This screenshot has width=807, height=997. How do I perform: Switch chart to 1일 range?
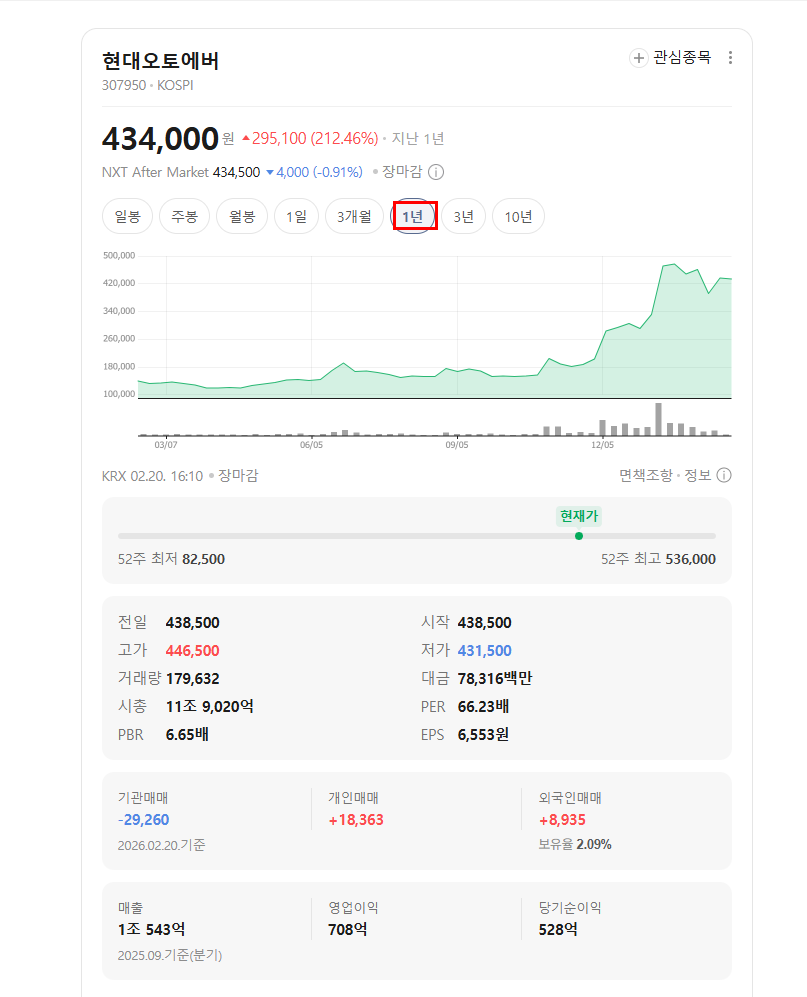click(296, 216)
